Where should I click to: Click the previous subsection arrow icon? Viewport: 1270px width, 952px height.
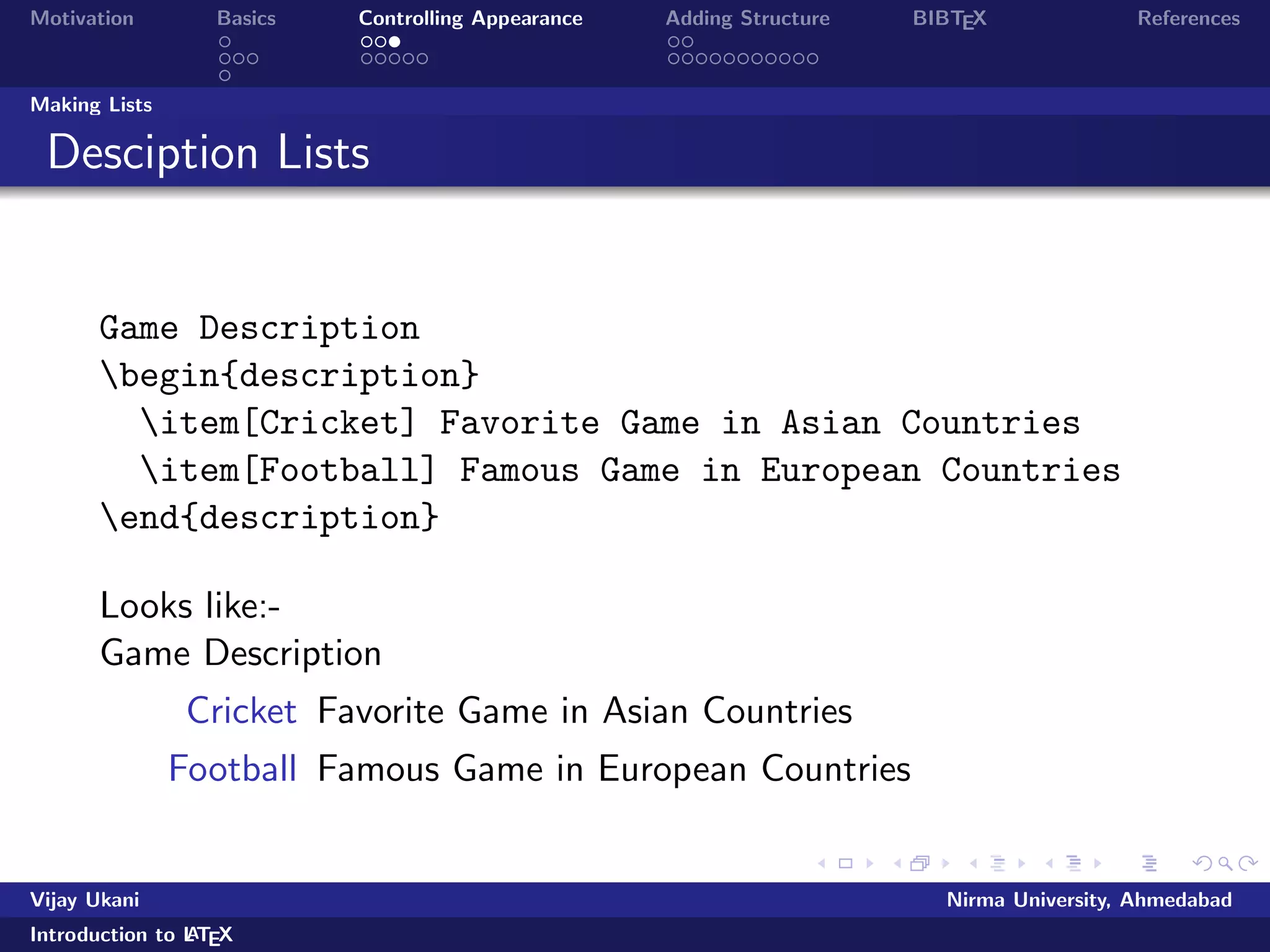tap(974, 863)
